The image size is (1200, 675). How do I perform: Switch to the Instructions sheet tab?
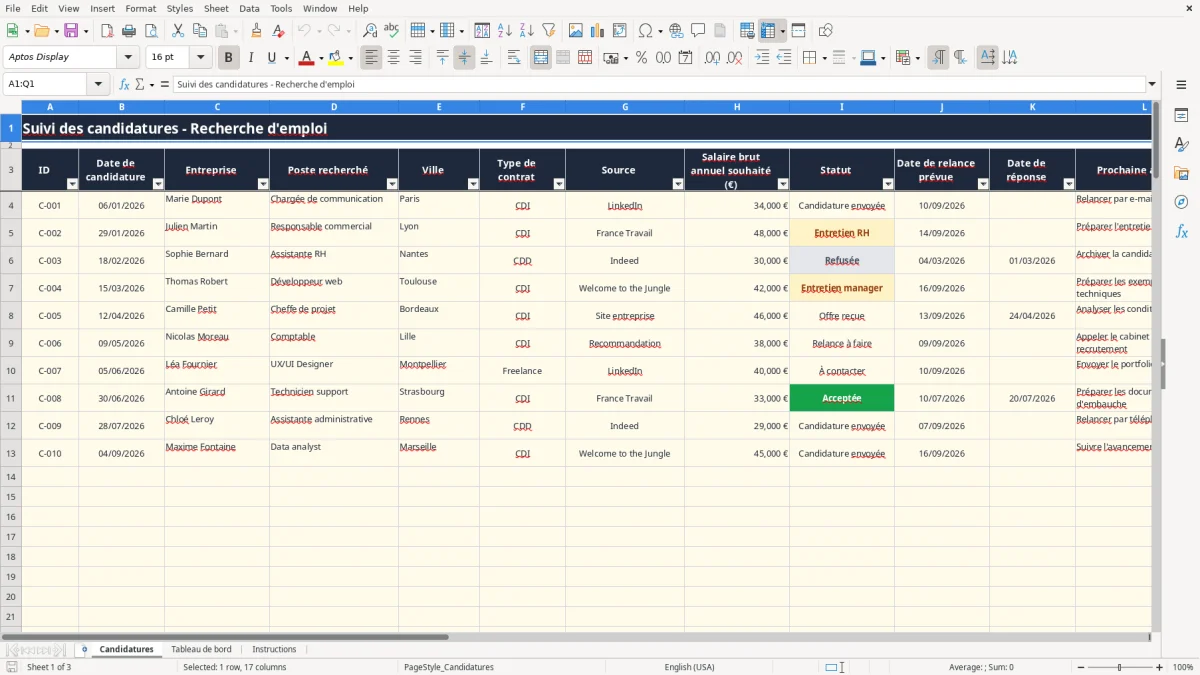(274, 650)
